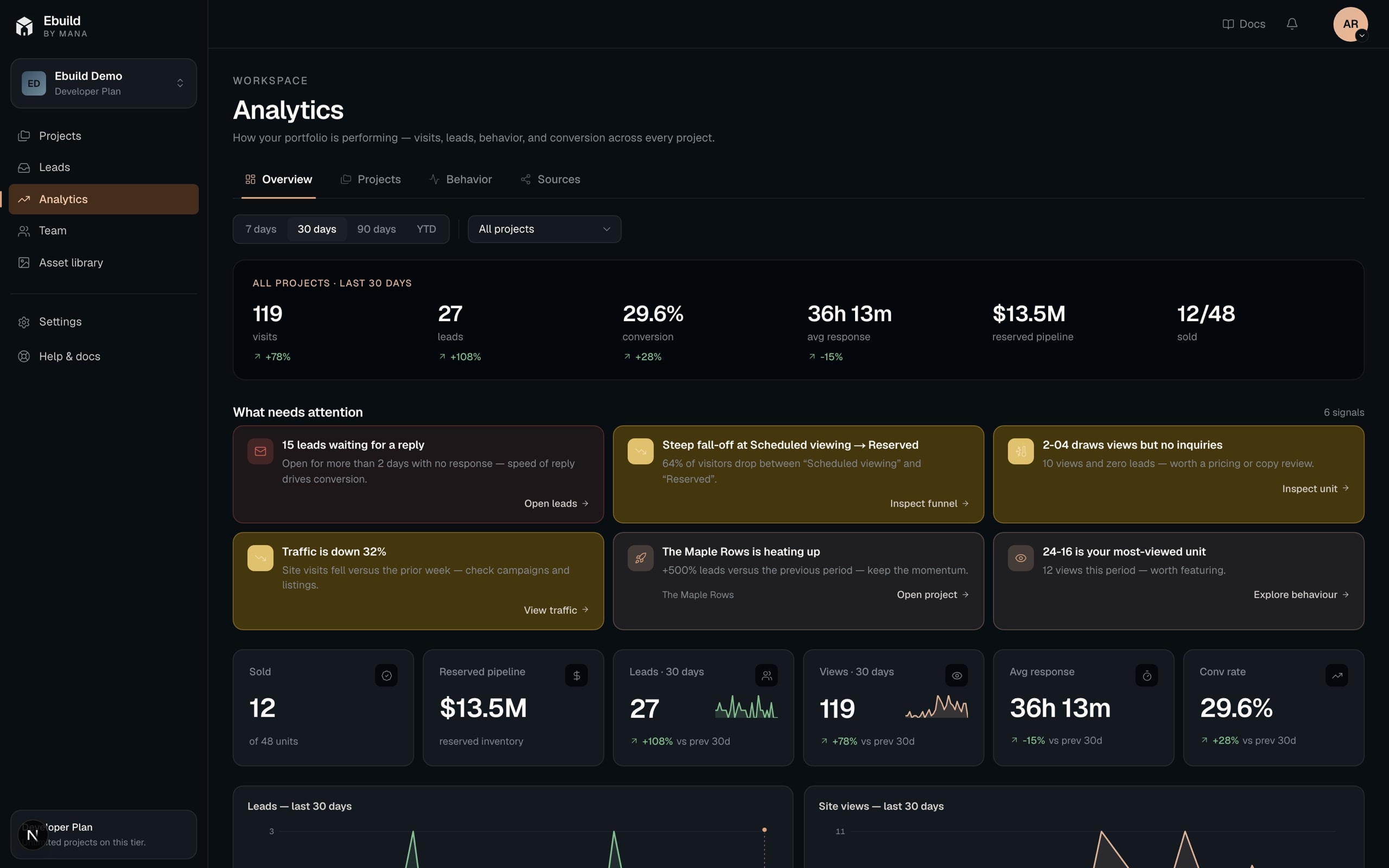The width and height of the screenshot is (1389, 868).
Task: Click the $13.5M reserved pipeline summary value
Action: (1029, 314)
